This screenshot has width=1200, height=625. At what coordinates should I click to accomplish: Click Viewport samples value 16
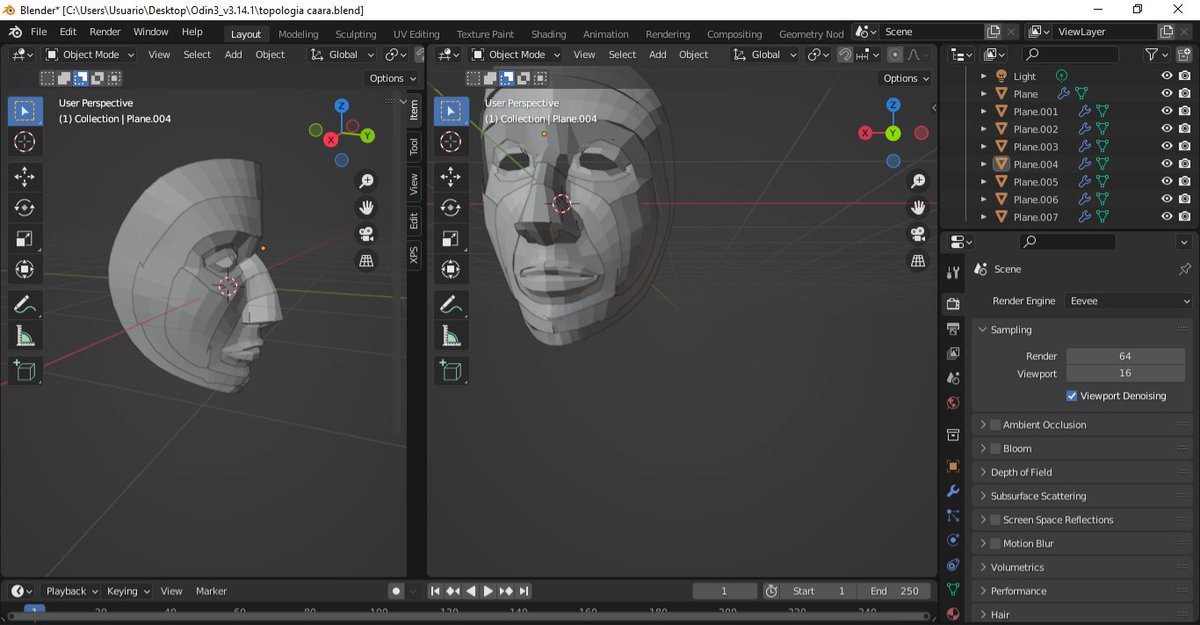pyautogui.click(x=1125, y=374)
